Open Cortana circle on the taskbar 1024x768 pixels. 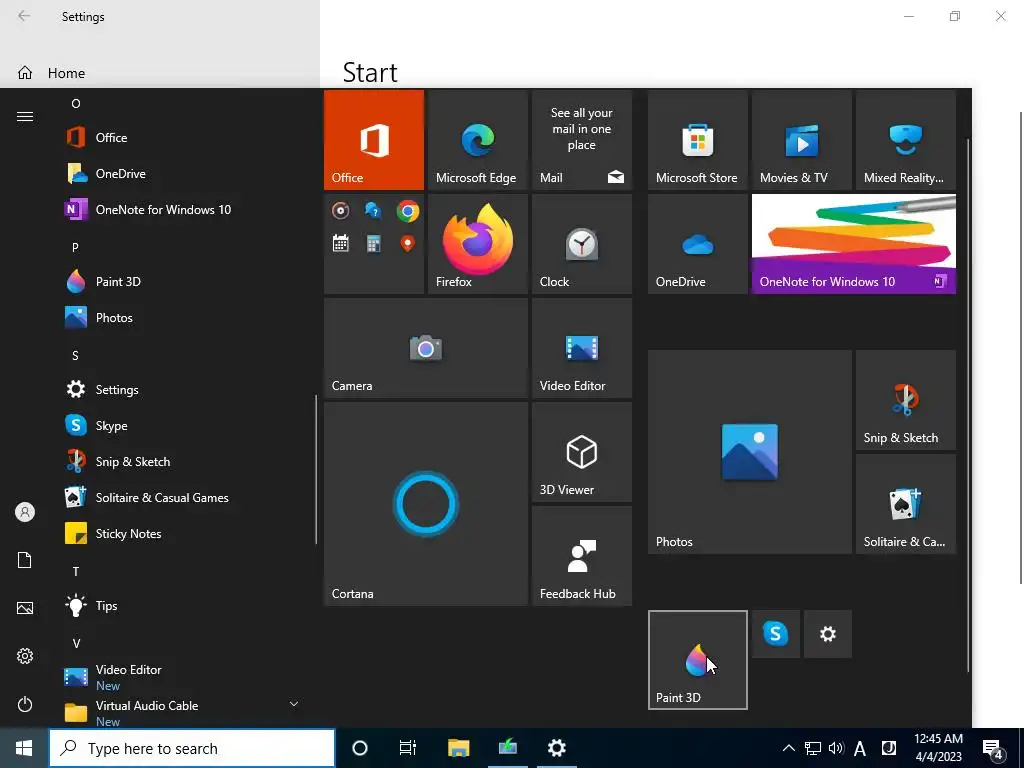[360, 748]
